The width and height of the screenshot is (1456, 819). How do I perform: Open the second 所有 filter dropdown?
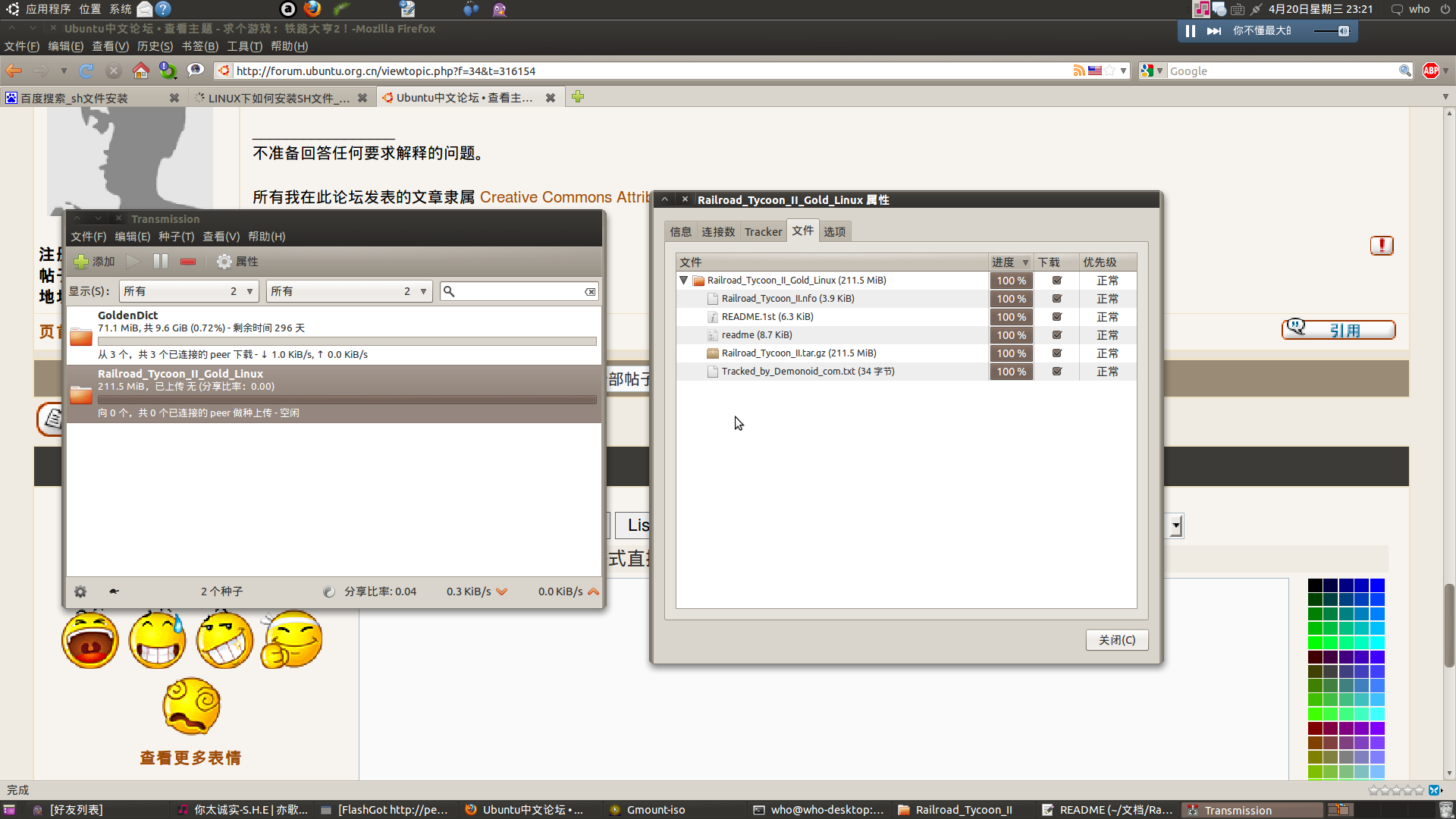click(x=350, y=291)
